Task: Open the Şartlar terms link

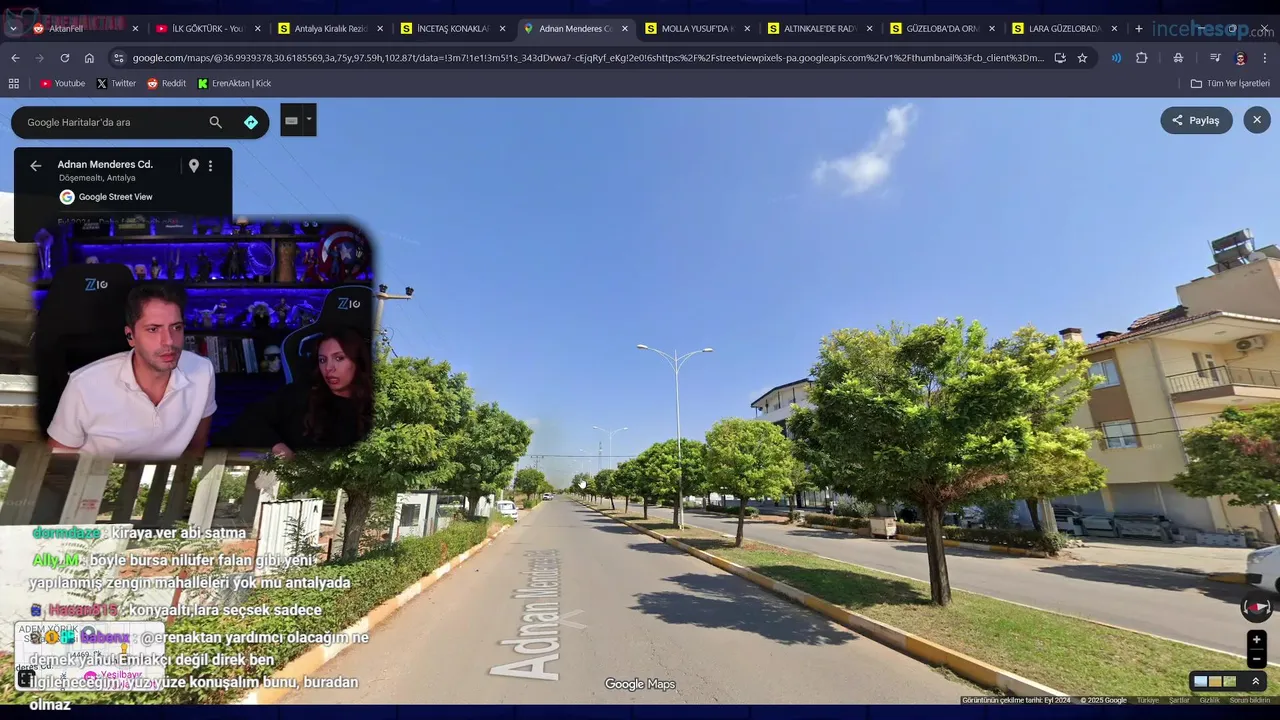Action: pos(1179,700)
